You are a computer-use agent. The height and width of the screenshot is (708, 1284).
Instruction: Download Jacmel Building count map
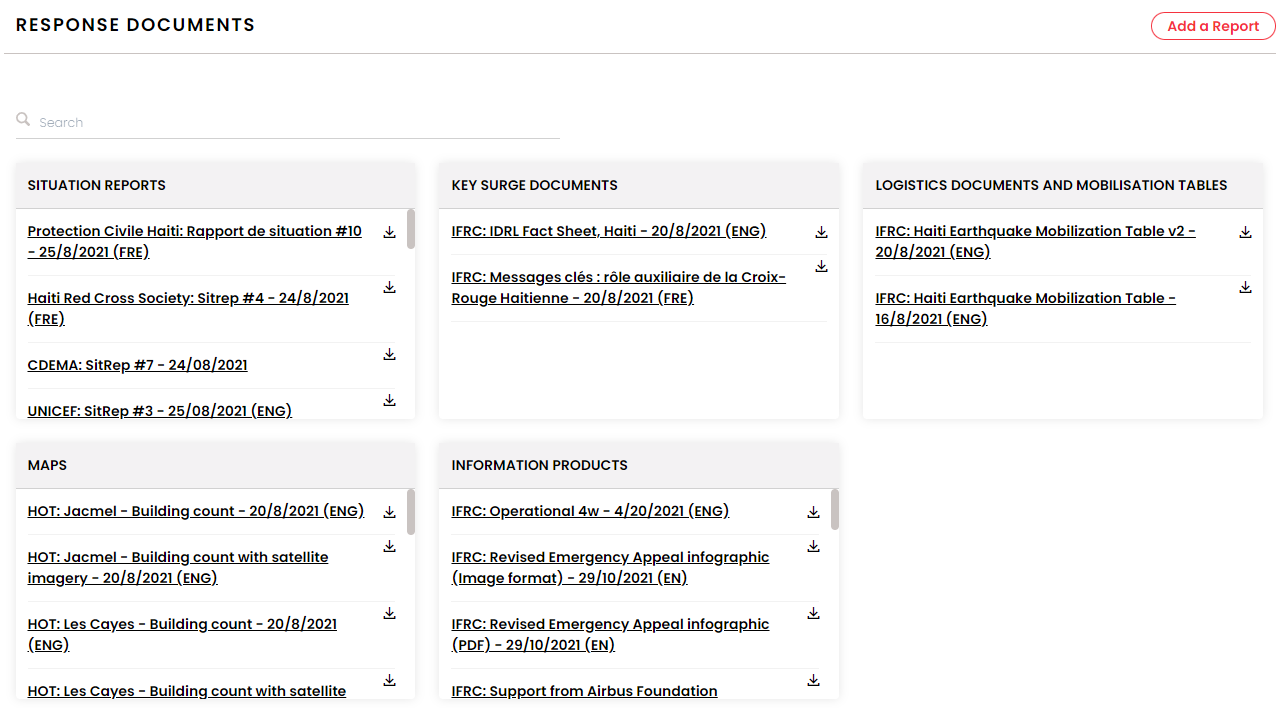[x=390, y=512]
